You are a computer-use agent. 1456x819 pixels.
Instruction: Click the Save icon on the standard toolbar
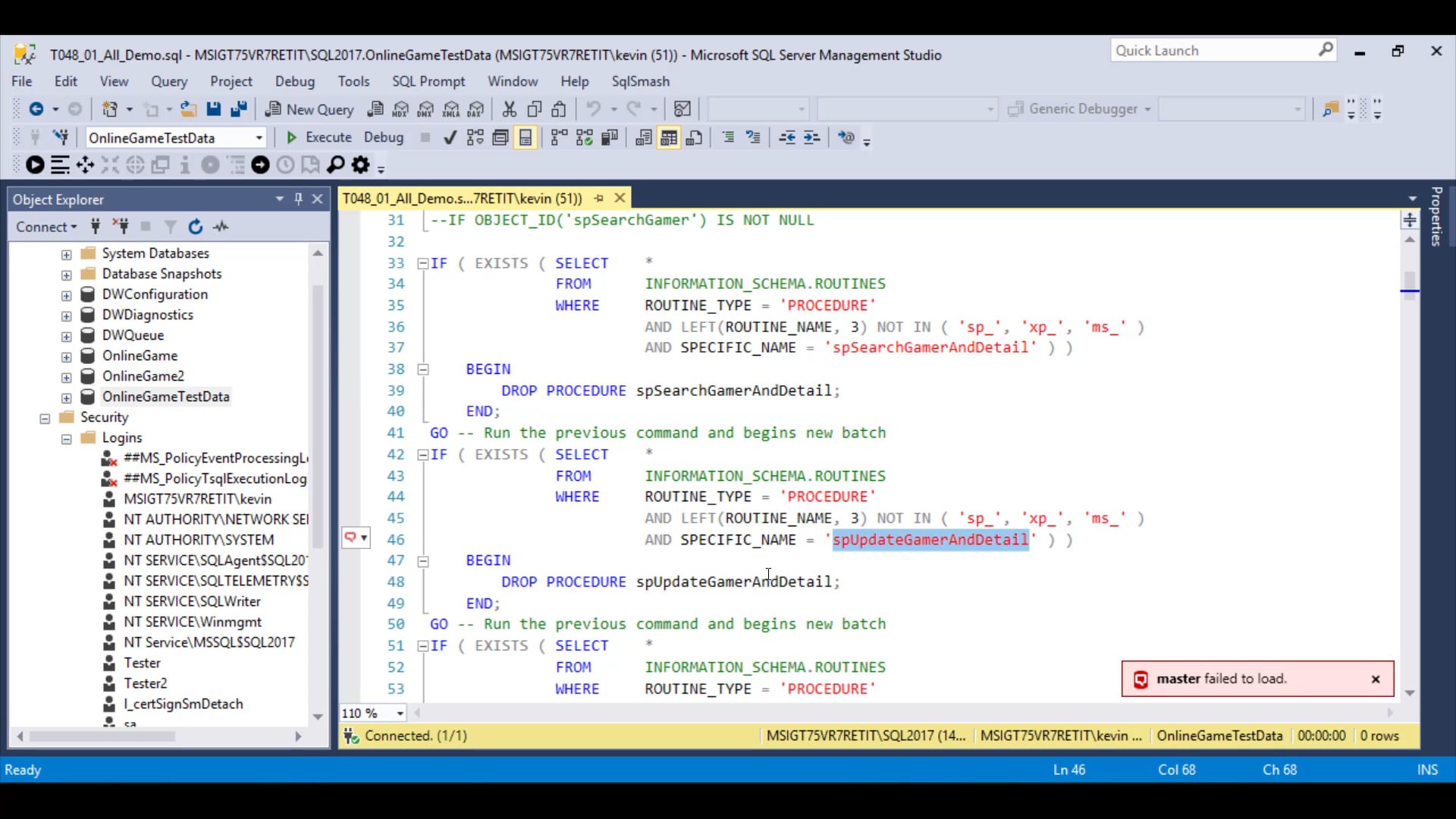tap(213, 108)
